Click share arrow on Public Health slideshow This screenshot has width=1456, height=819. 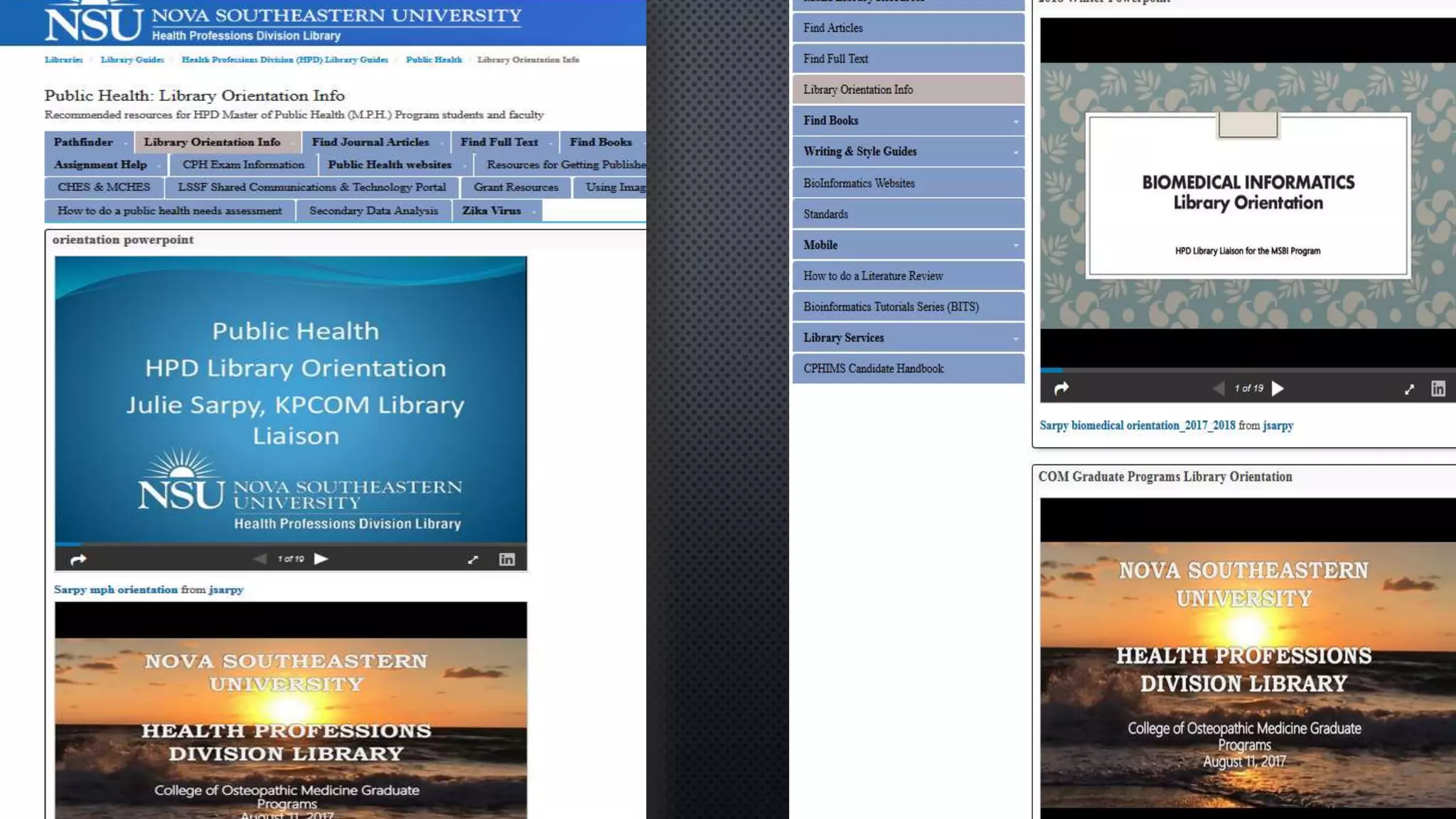[78, 560]
